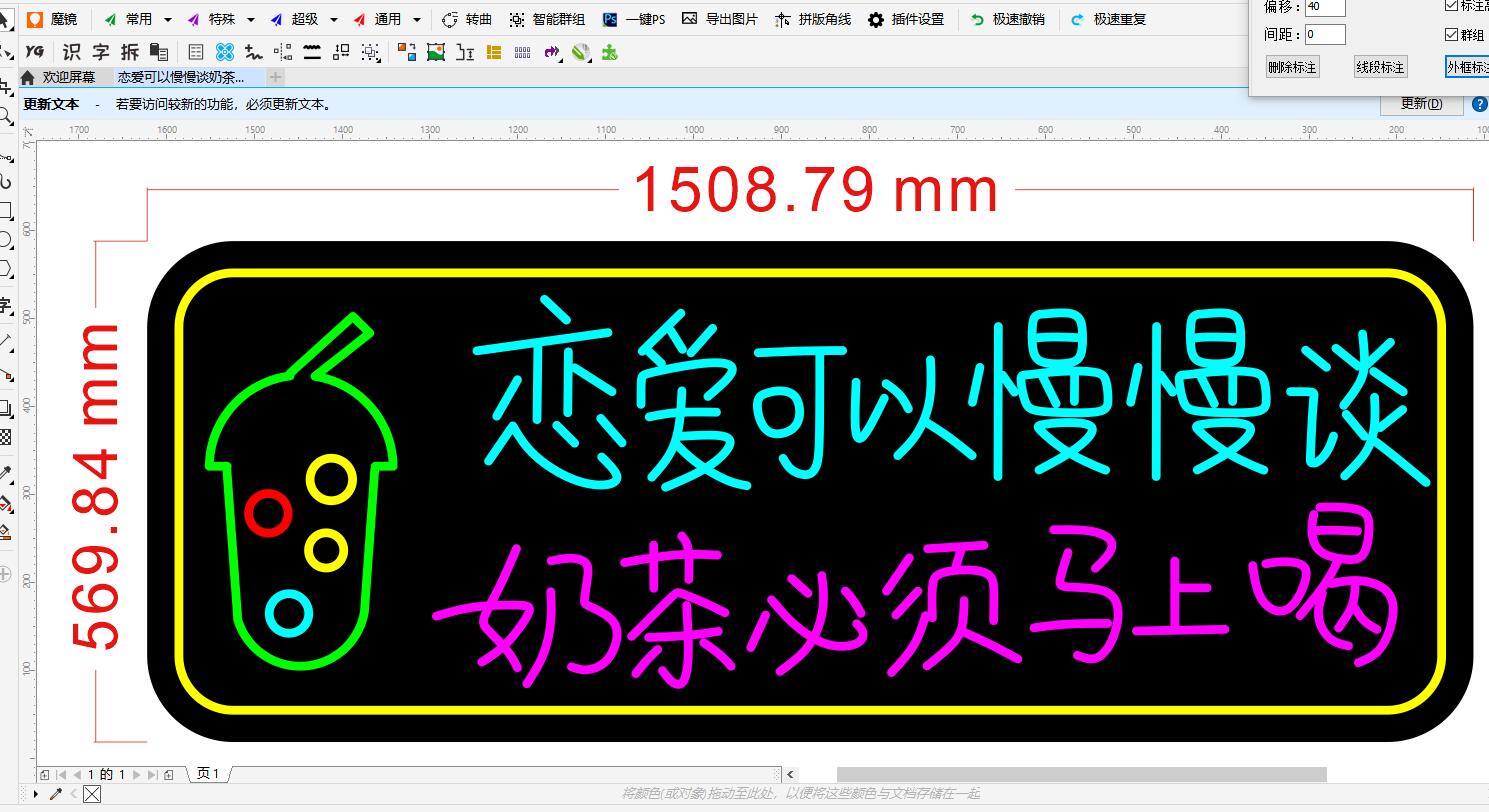Click the 字 character tool icon
This screenshot has width=1489, height=812.
(x=101, y=52)
